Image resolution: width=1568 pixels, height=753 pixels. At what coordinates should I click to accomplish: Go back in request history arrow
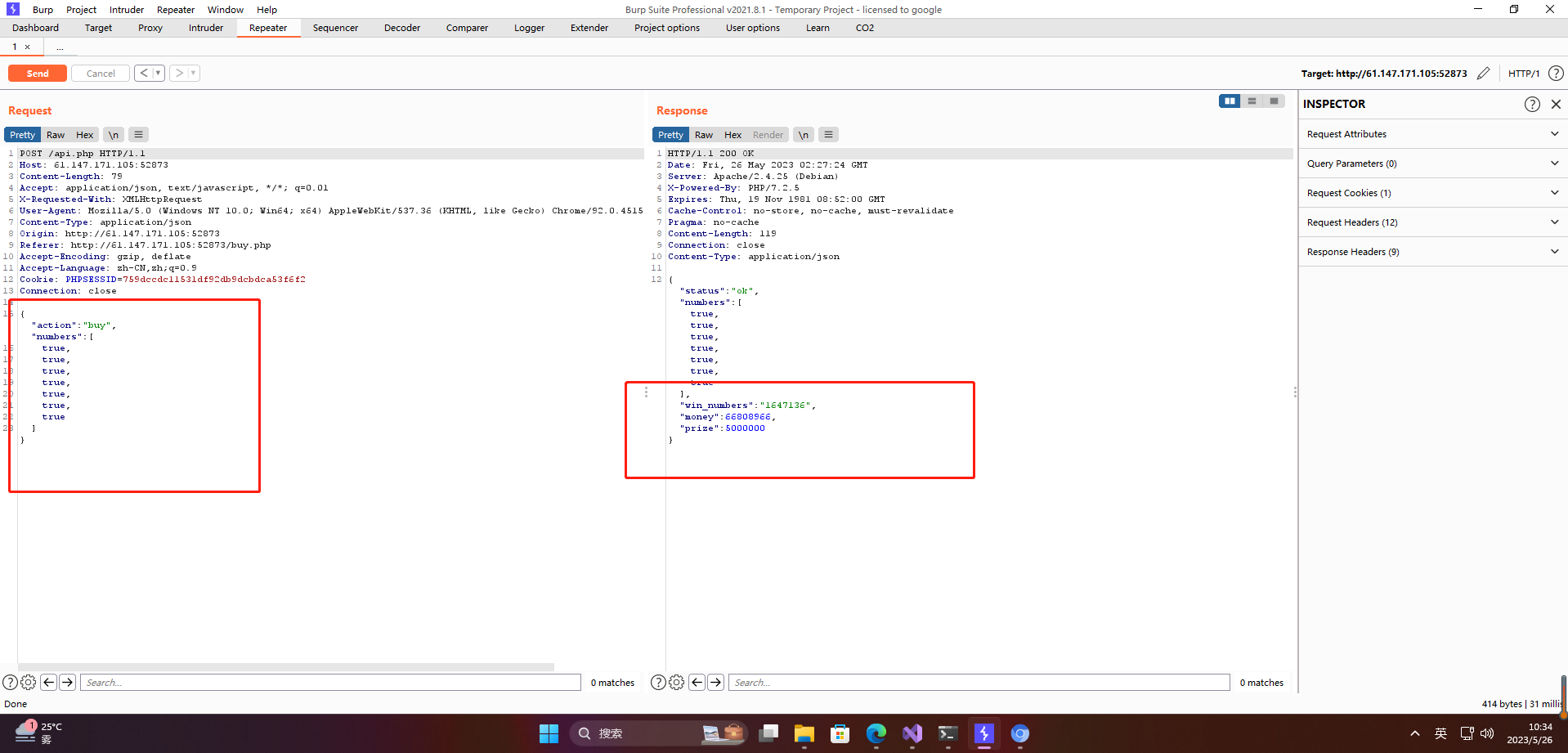pyautogui.click(x=144, y=74)
